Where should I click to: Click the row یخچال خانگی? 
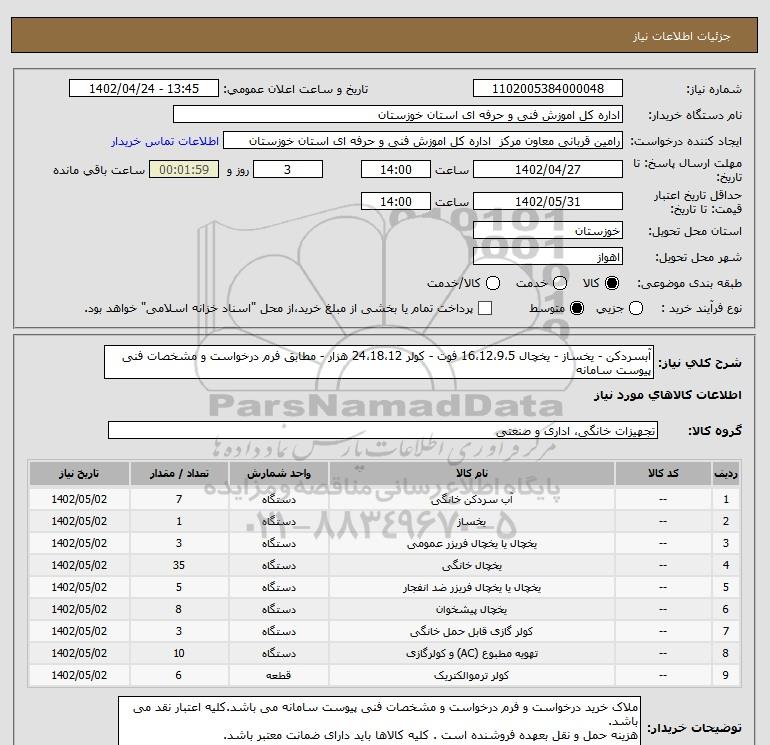[x=385, y=565]
